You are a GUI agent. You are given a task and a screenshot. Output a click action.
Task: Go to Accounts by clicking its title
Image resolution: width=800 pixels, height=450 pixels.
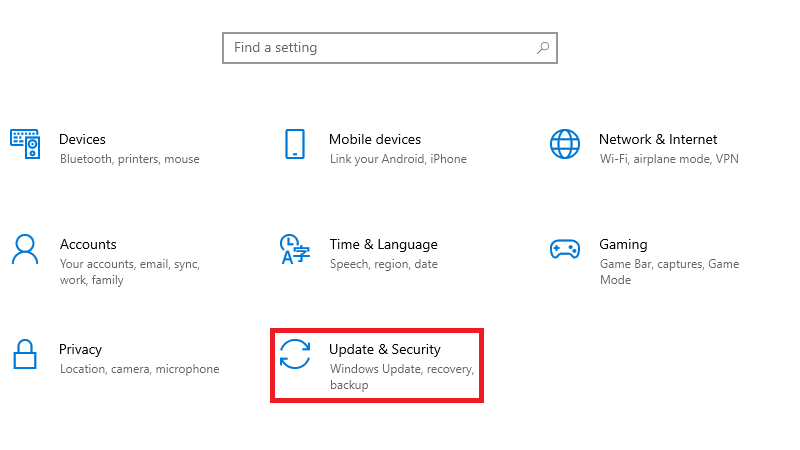click(x=88, y=244)
